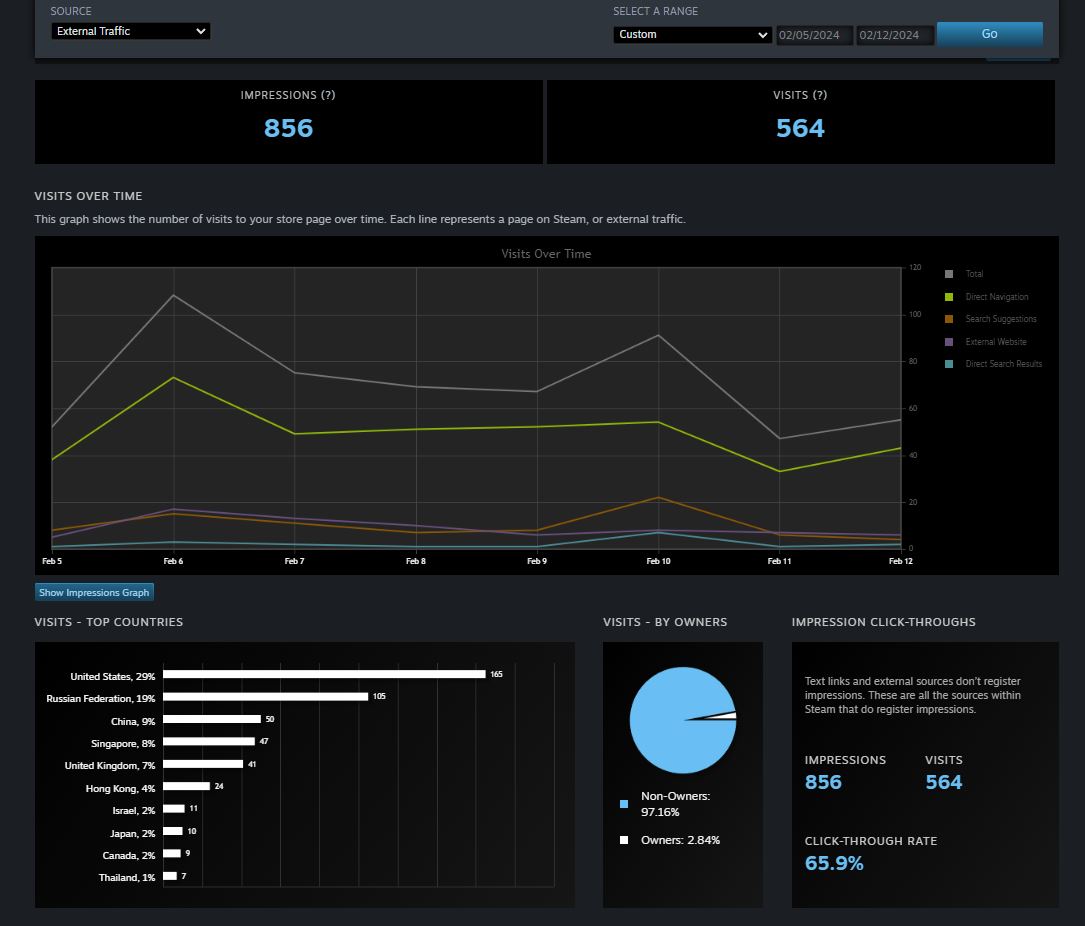Click the blue Non-Owners legend square
The image size is (1085, 926).
[x=624, y=804]
